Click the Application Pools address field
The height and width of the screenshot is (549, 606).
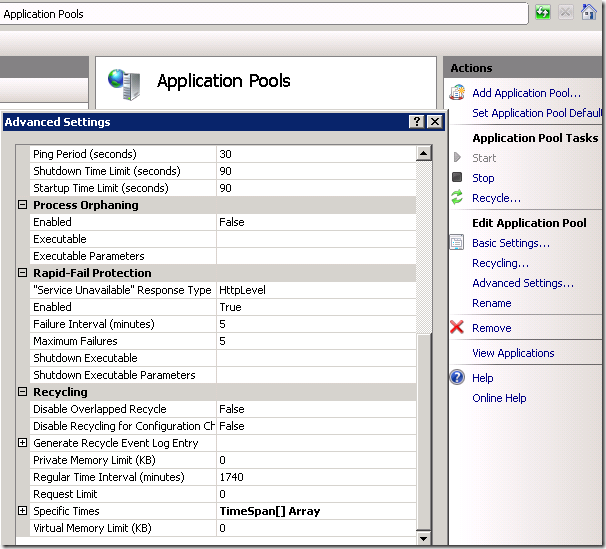tap(264, 14)
